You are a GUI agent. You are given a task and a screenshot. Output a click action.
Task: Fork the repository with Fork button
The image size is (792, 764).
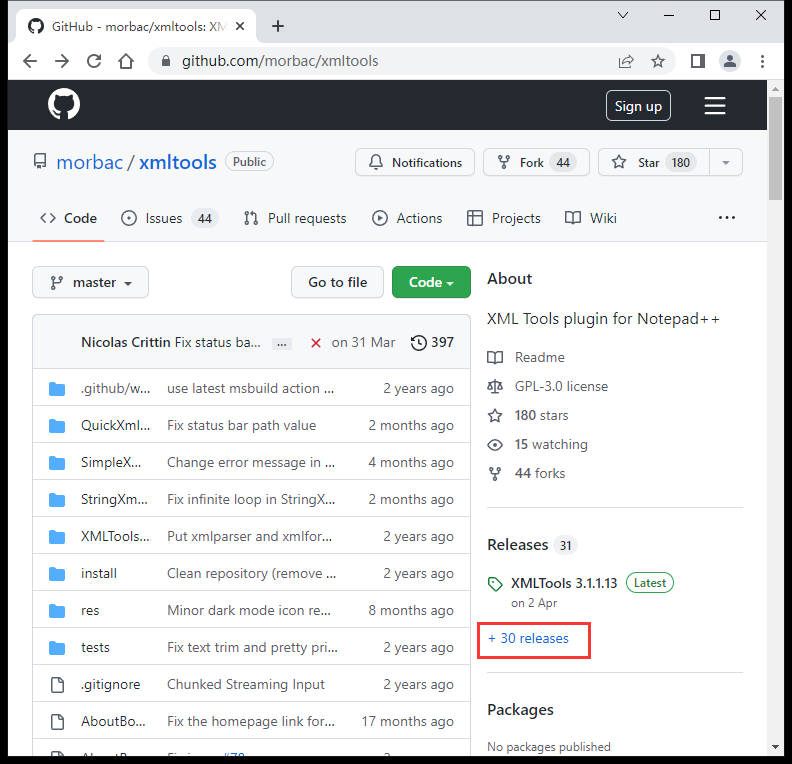[x=536, y=163]
